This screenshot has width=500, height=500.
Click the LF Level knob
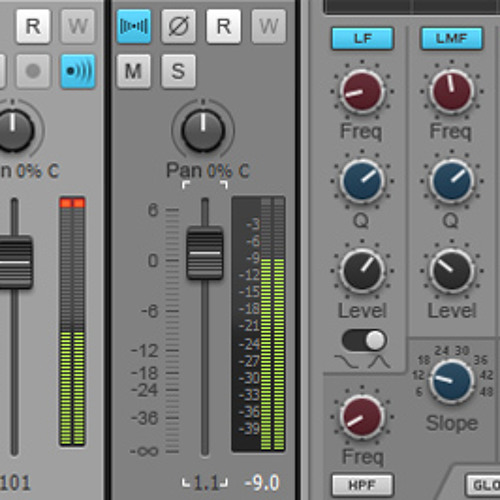coord(362,270)
